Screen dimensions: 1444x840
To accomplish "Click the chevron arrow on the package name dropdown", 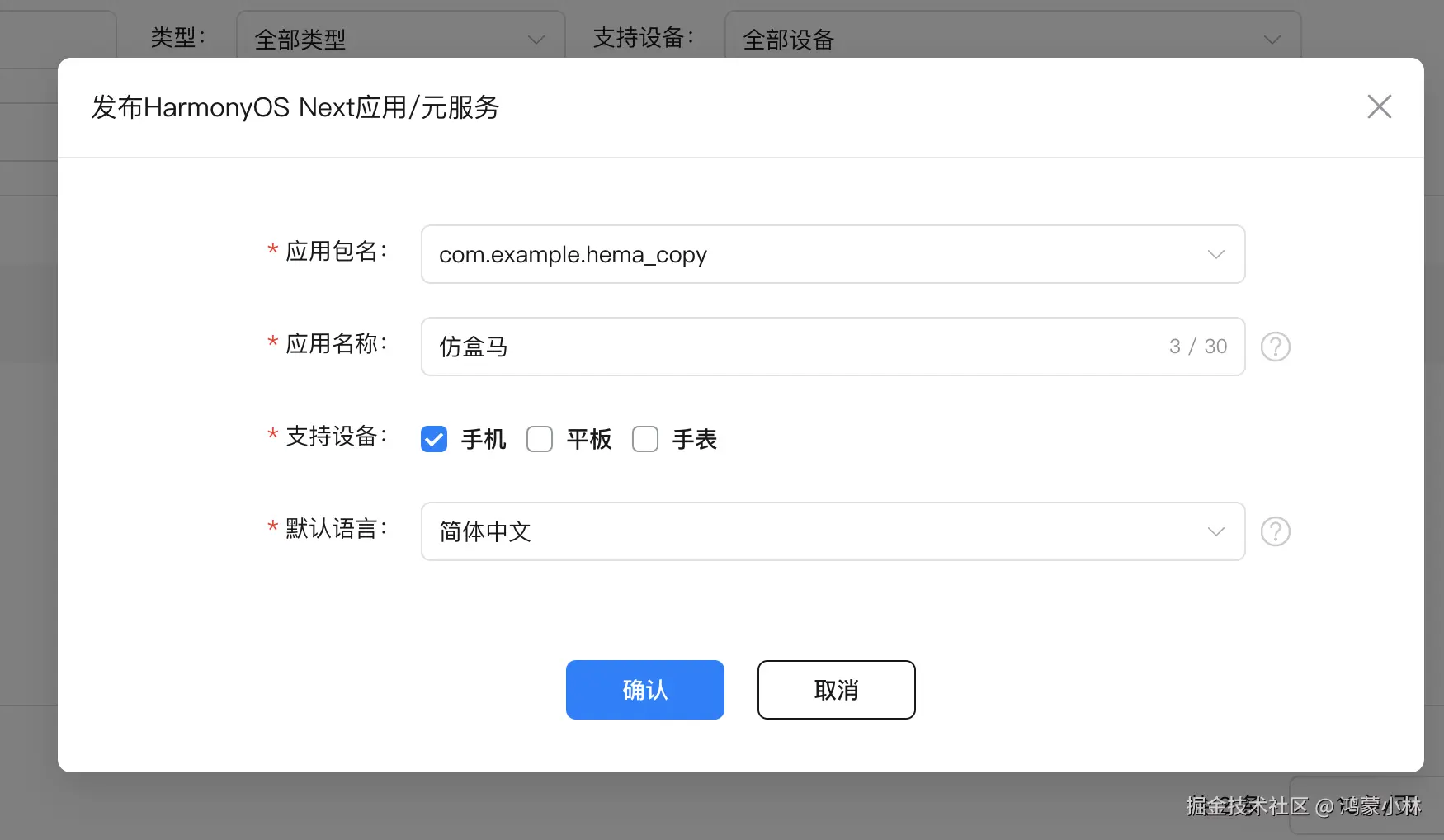I will point(1215,254).
